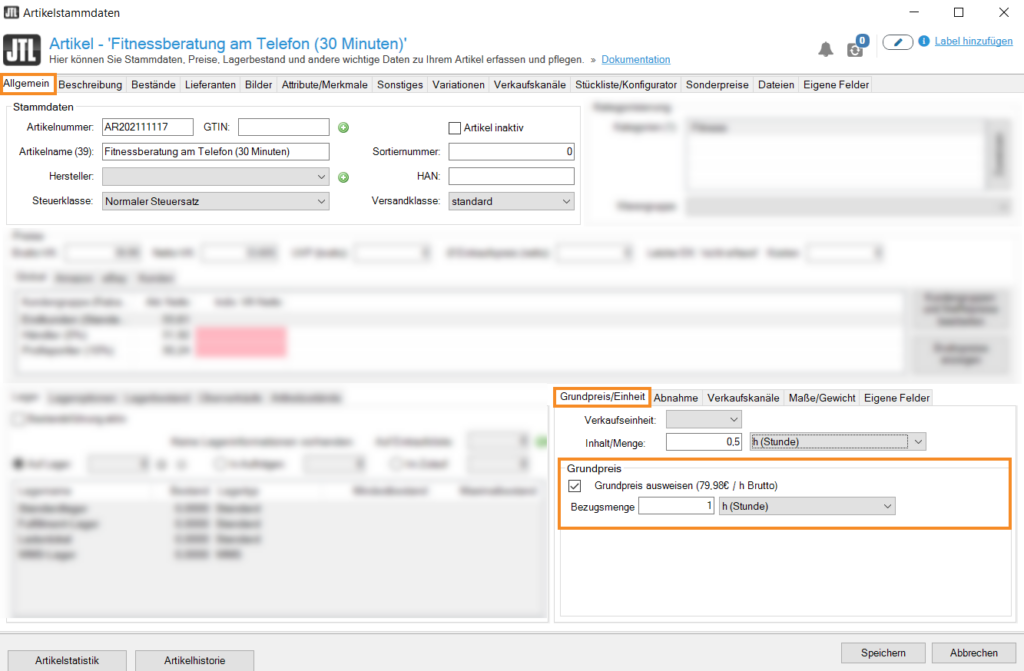Click the green plus next to GTIN
This screenshot has width=1024, height=671.
pos(342,128)
